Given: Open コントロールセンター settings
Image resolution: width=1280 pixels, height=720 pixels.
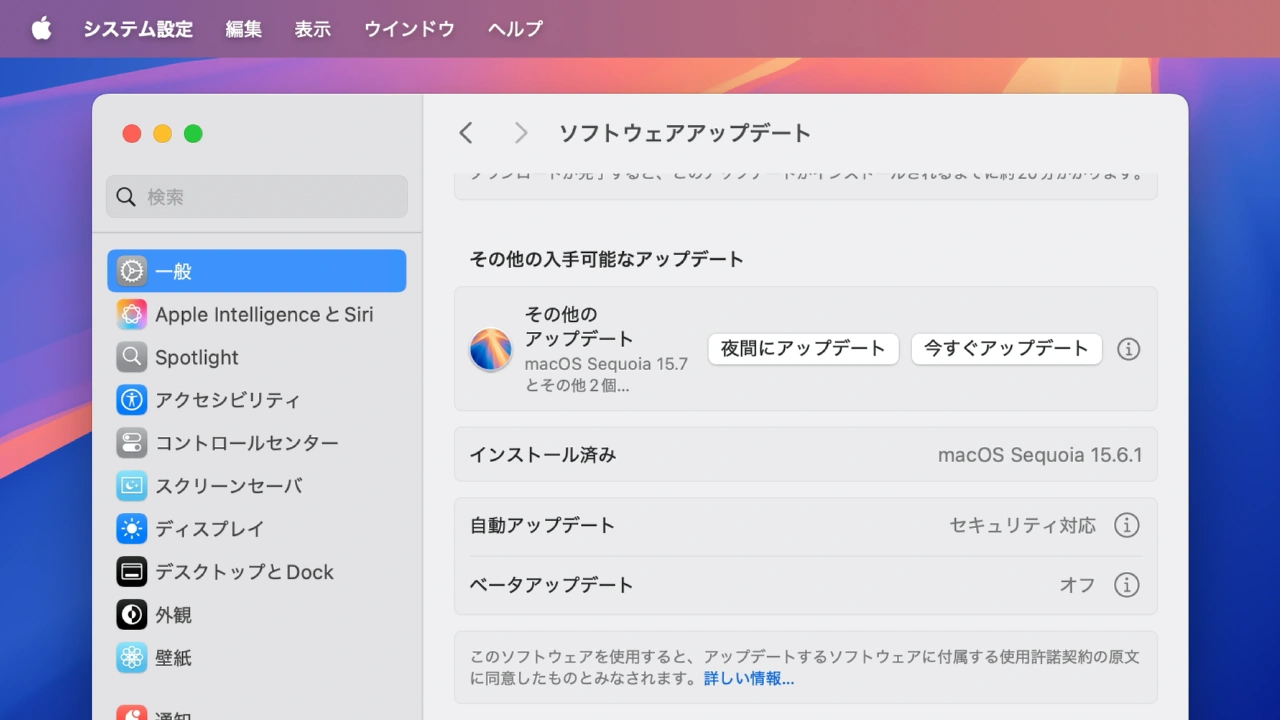Looking at the screenshot, I should coord(131,443).
